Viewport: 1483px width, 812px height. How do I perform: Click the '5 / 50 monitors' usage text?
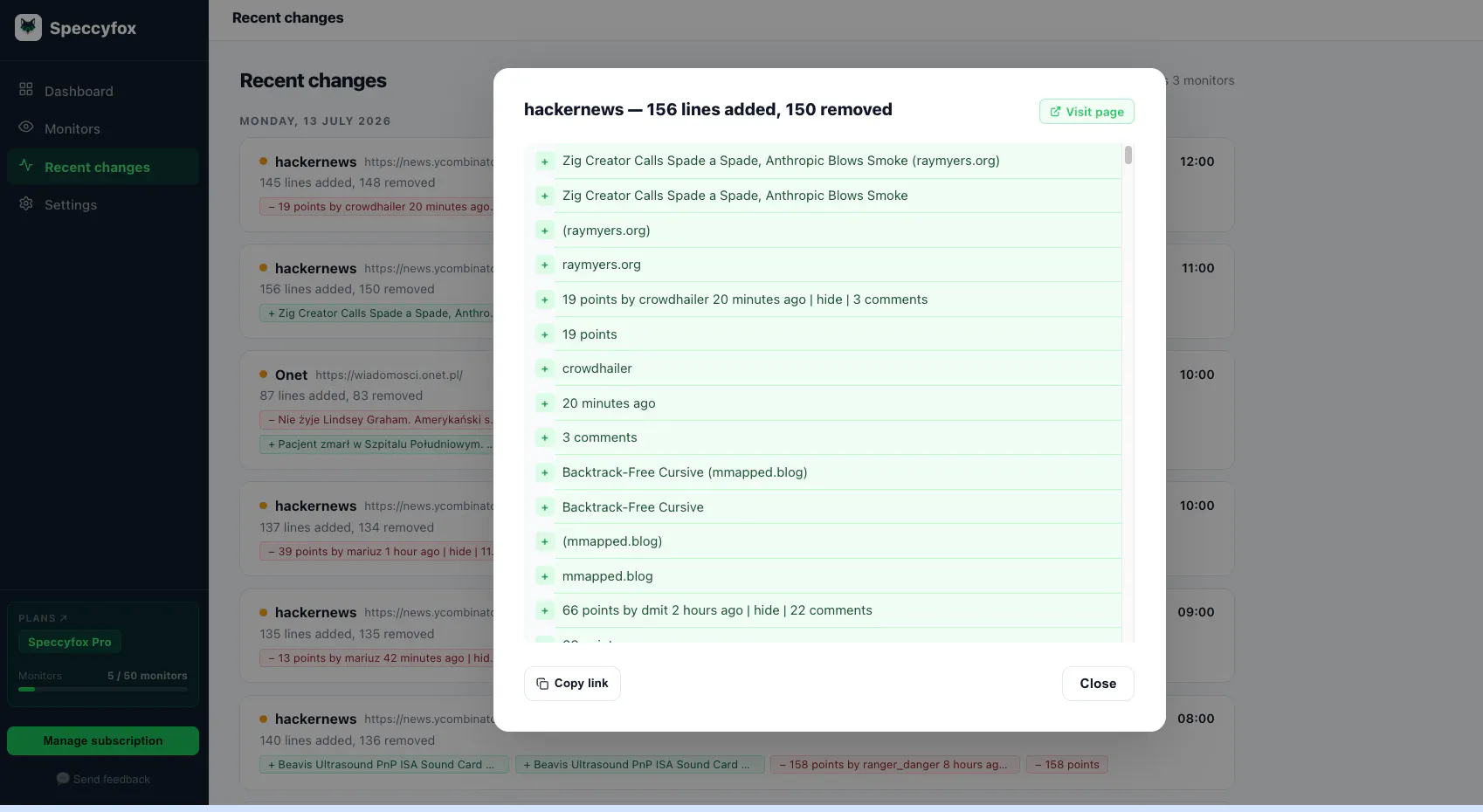pyautogui.click(x=148, y=676)
